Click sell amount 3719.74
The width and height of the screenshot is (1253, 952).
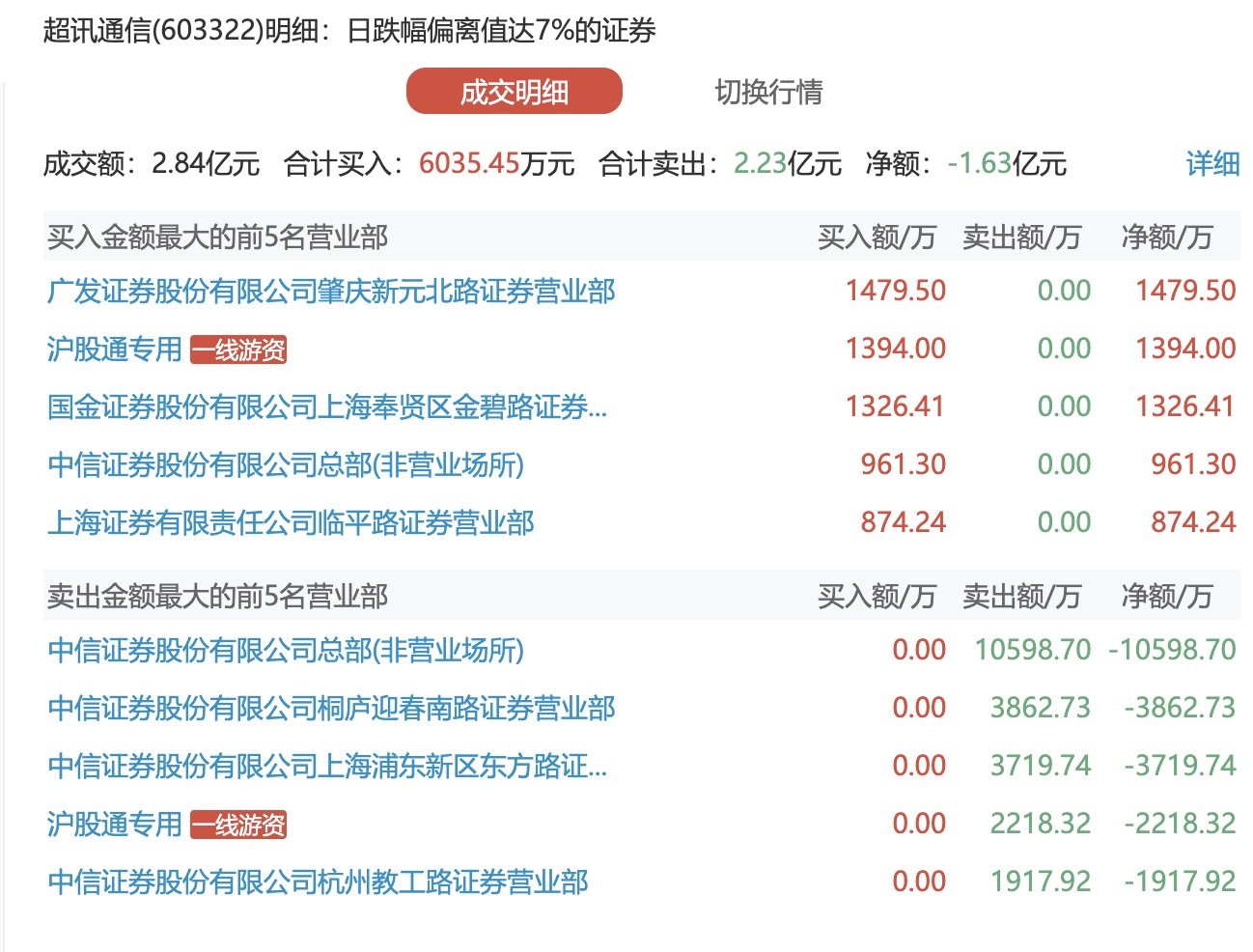1041,766
